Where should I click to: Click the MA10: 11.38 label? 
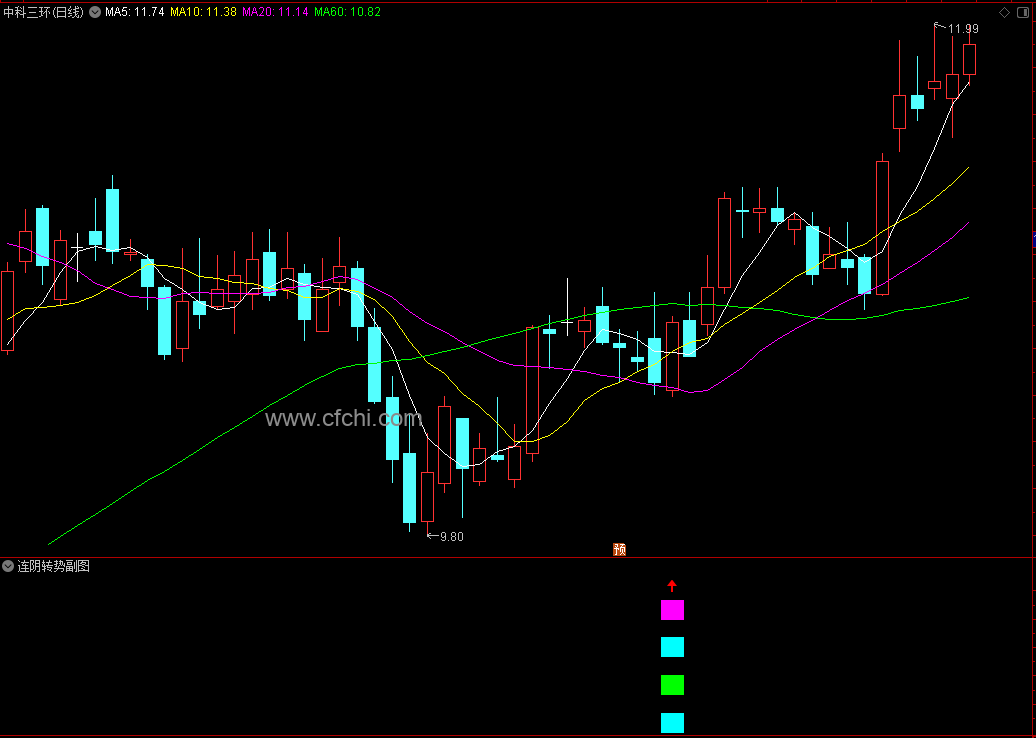pos(204,12)
